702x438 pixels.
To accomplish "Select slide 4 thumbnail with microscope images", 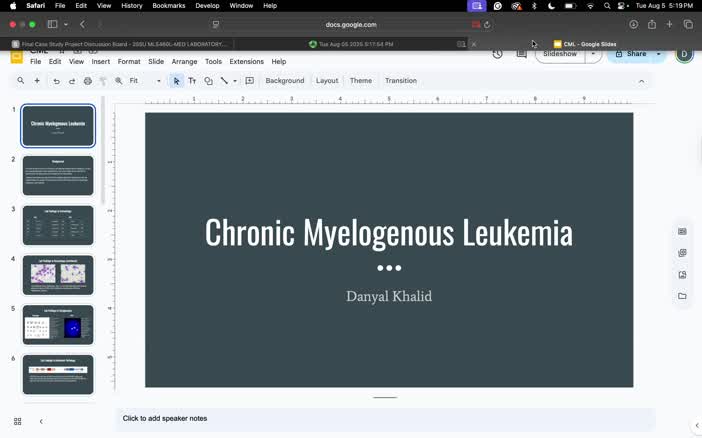I will coord(58,275).
